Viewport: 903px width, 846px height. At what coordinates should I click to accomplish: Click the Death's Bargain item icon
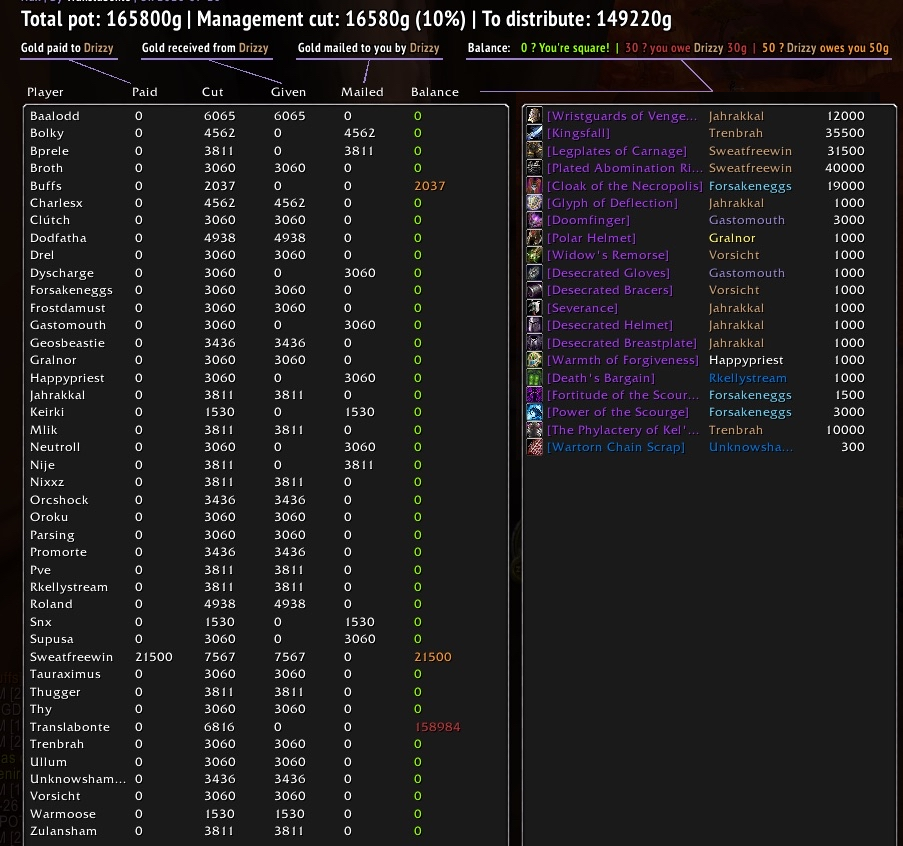tap(534, 378)
